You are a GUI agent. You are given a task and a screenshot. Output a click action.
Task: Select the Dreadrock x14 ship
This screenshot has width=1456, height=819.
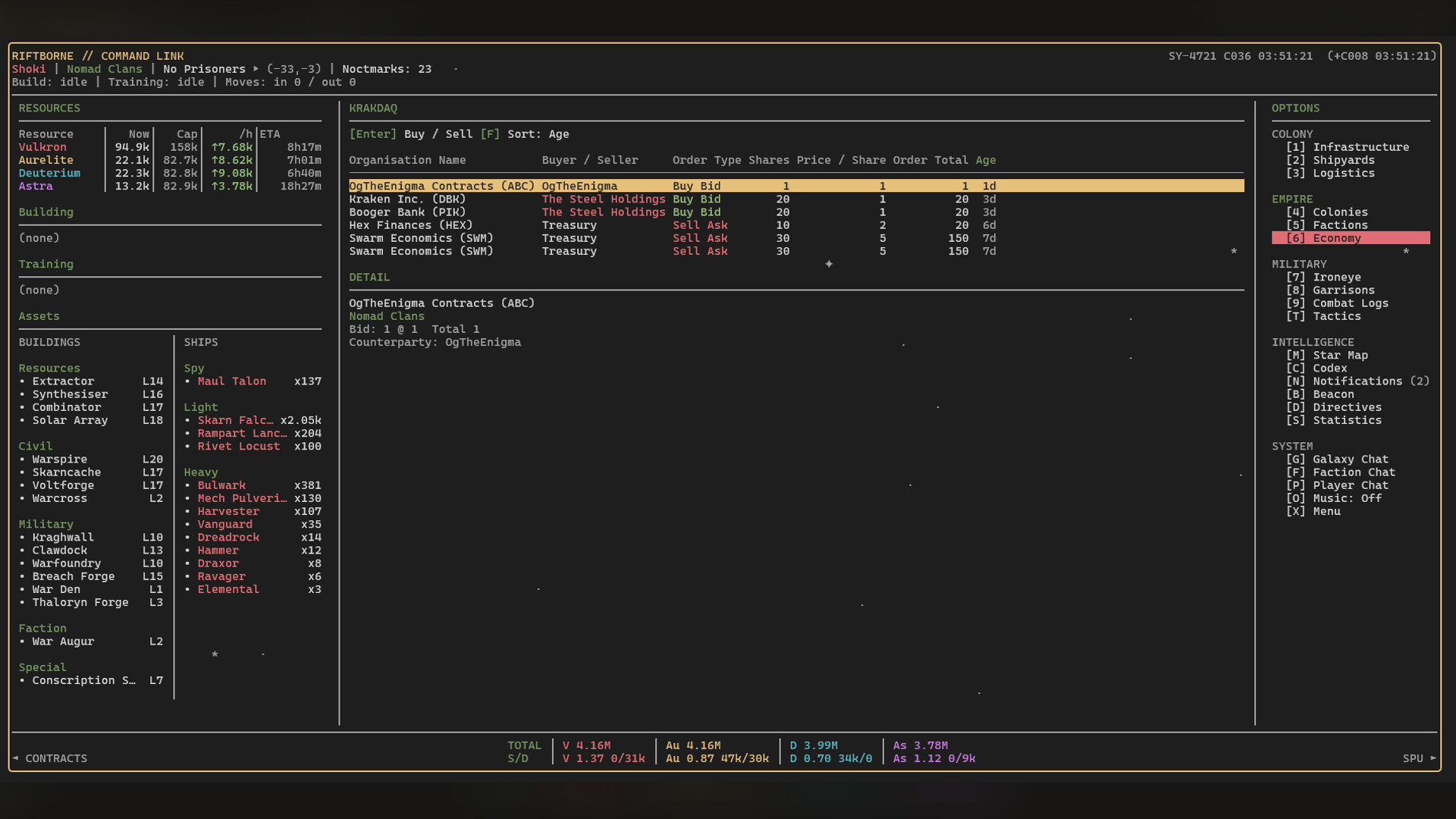(x=253, y=538)
